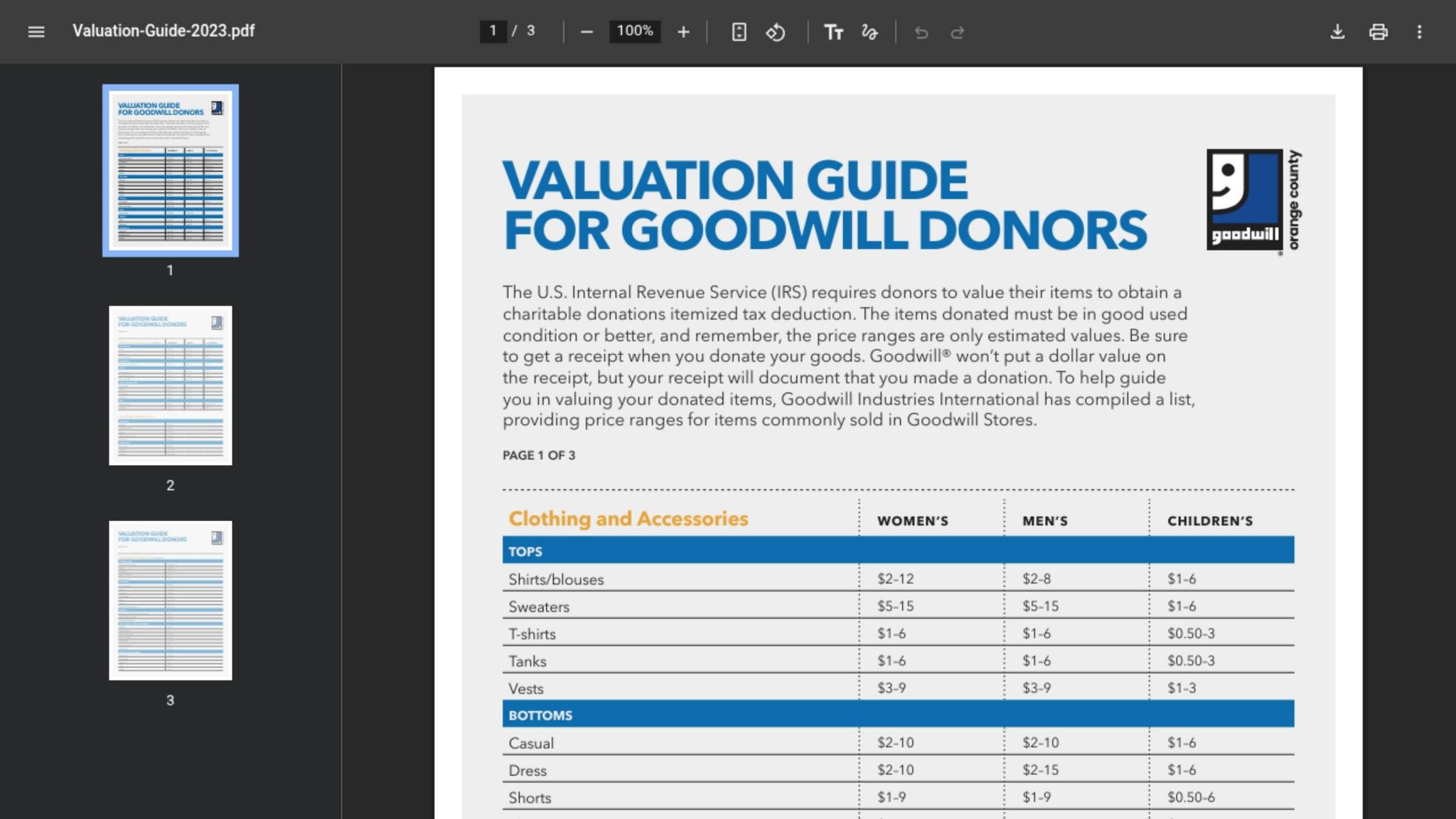Click the TOPS section header
Viewport: 1456px width, 819px height.
click(898, 550)
